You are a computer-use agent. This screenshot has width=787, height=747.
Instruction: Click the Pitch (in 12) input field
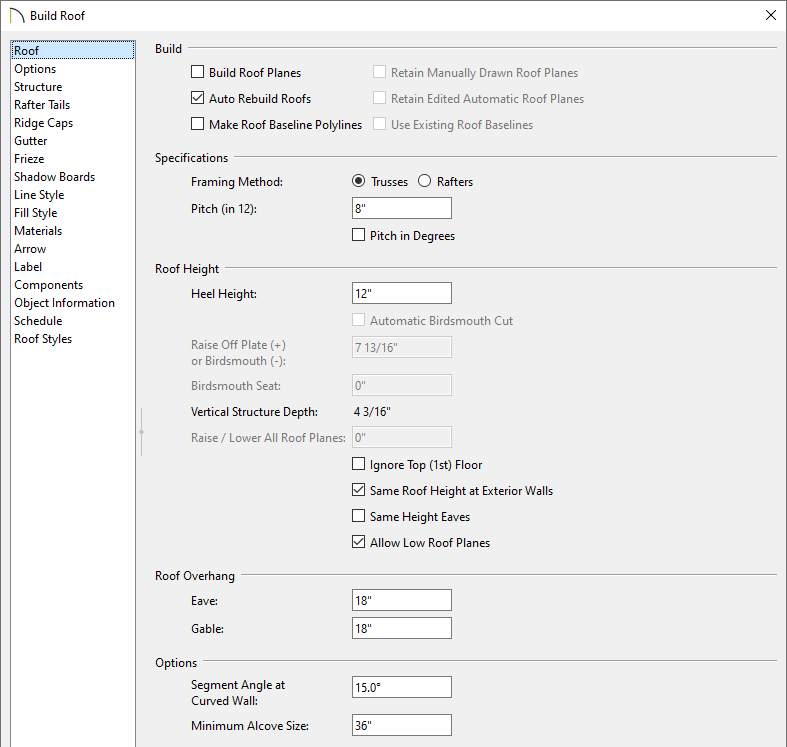pyautogui.click(x=402, y=208)
